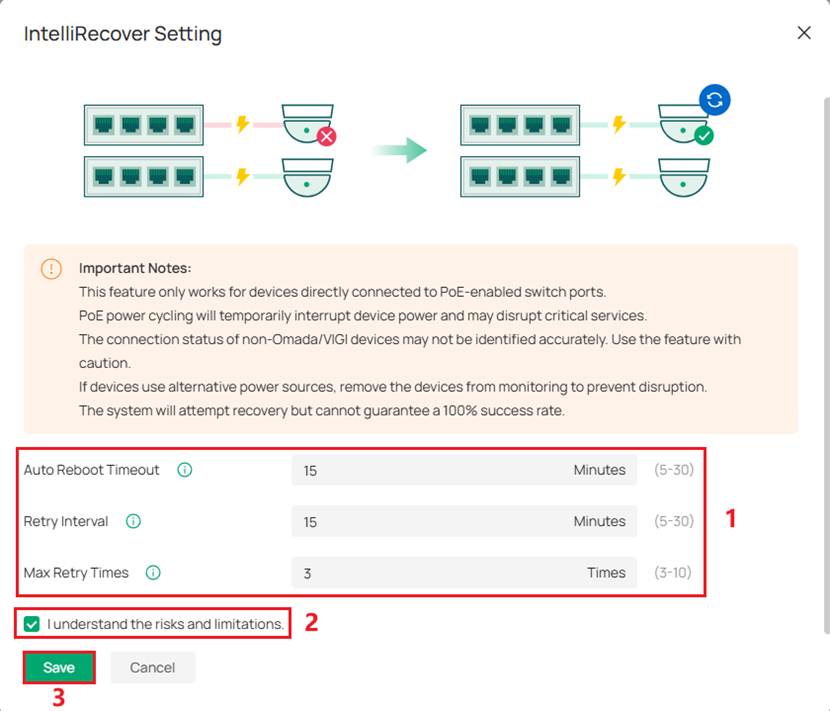Click the Cancel button
Screen dimensions: 830x711
point(152,667)
